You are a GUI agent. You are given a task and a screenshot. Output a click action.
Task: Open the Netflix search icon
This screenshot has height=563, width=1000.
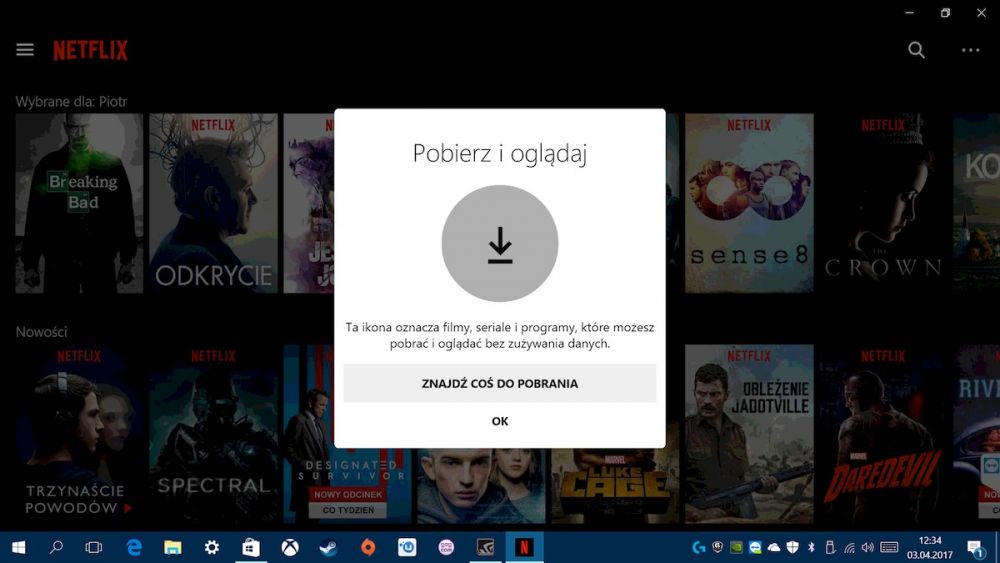916,50
